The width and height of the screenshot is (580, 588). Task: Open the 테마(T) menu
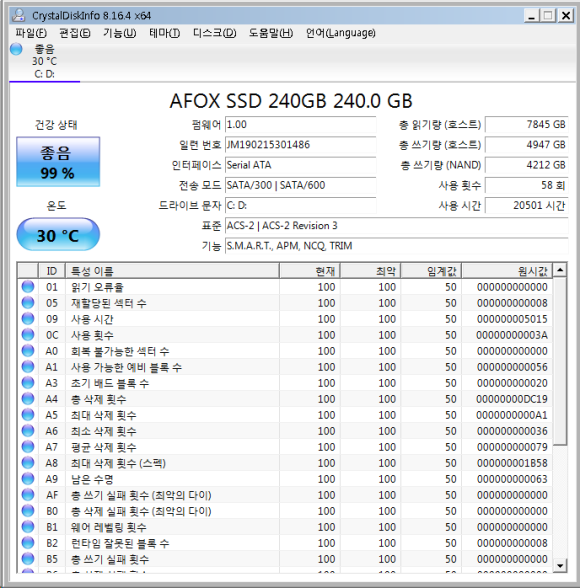[164, 33]
